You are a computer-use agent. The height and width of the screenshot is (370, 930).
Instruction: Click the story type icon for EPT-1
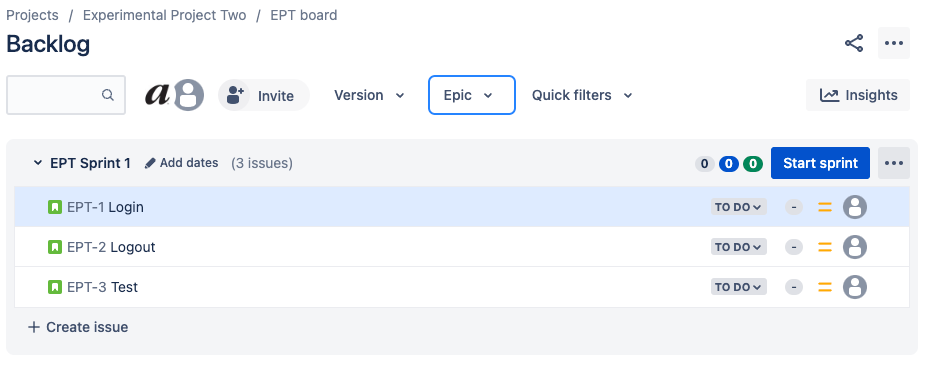(x=55, y=207)
